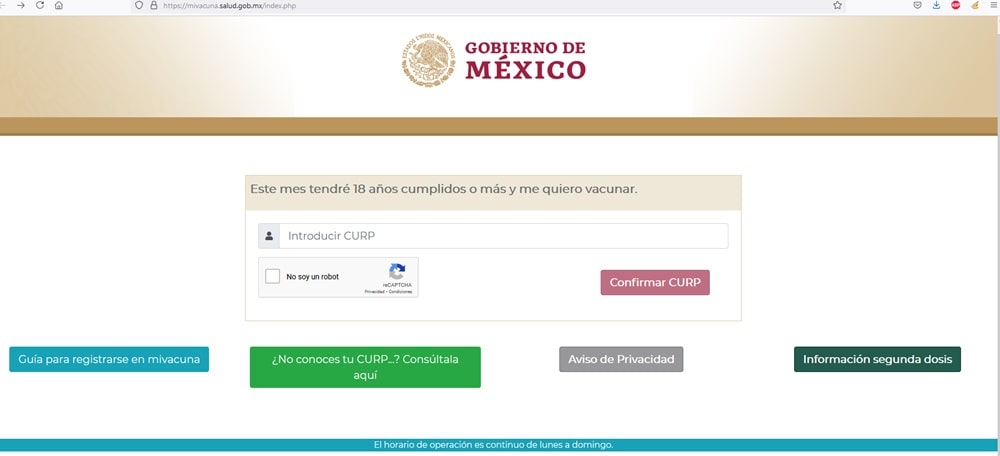Go forward with the browser arrow

21,5
